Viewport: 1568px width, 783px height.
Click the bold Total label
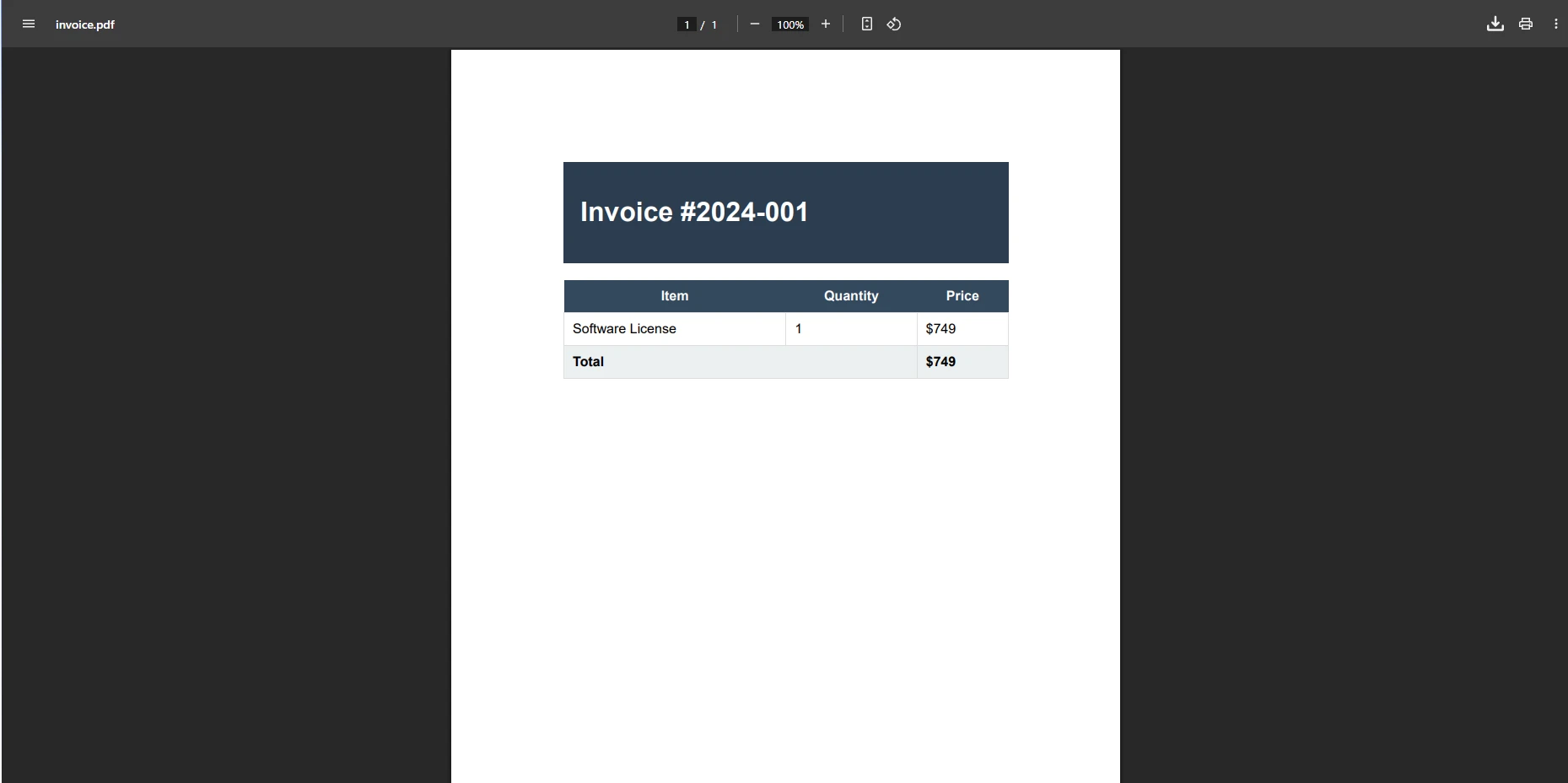588,362
